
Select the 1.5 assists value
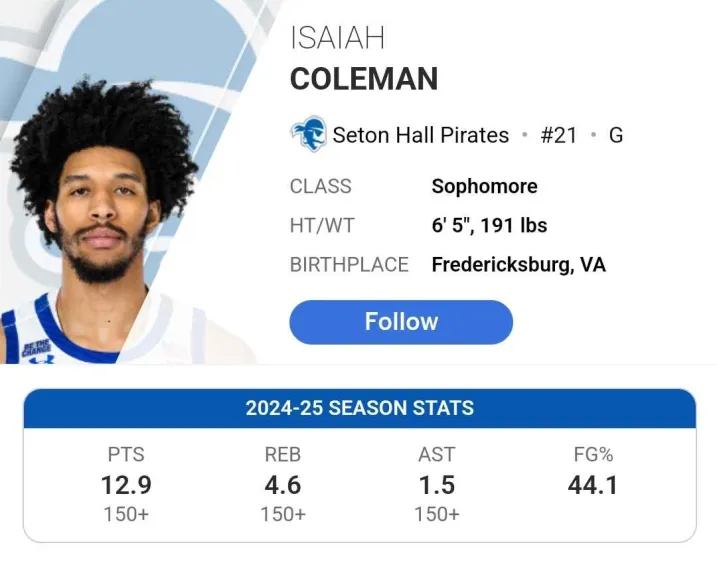click(437, 485)
